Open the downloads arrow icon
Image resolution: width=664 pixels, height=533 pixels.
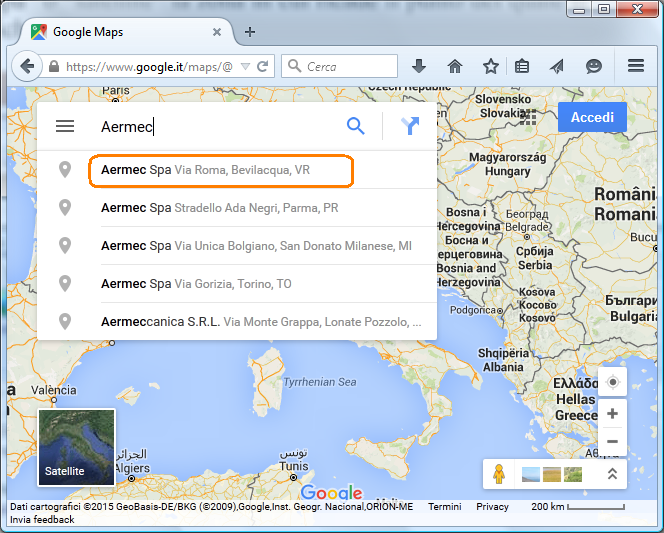[x=419, y=66]
